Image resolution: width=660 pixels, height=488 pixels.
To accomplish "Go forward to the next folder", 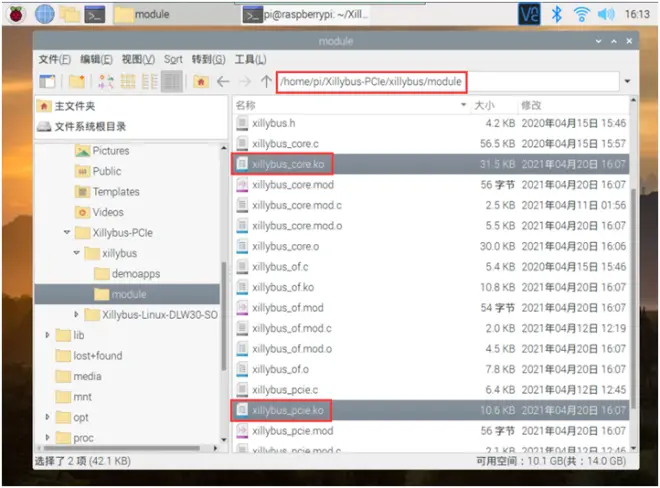I will [x=245, y=81].
